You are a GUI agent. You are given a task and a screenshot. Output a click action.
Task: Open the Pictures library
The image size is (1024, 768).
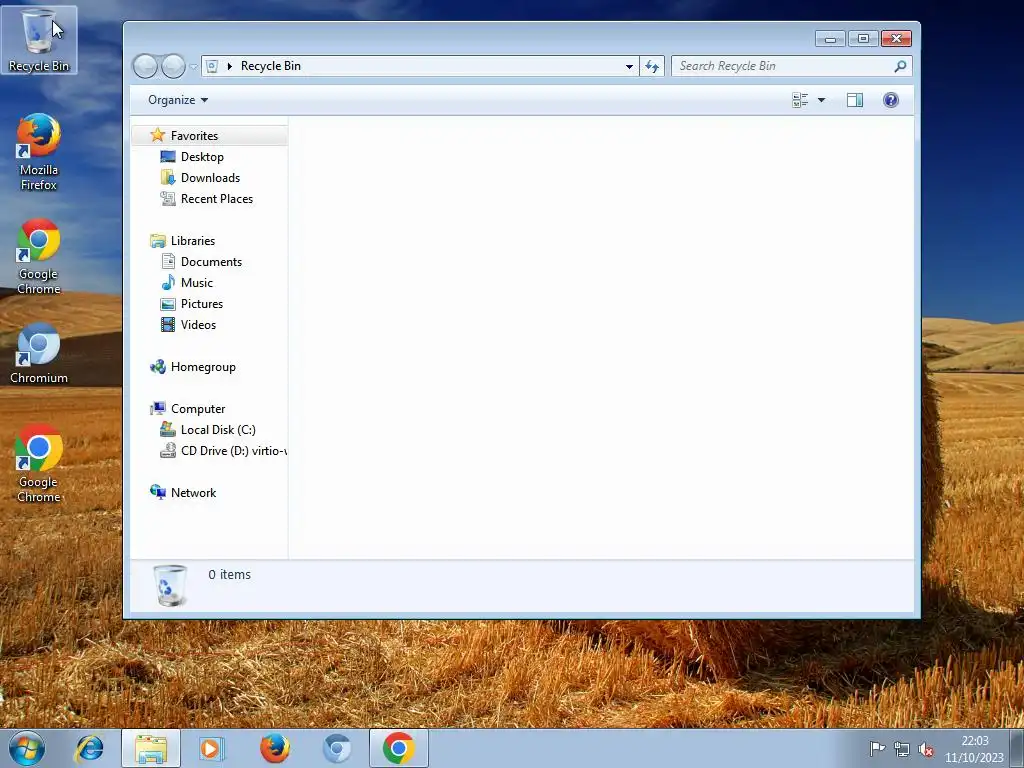point(202,303)
